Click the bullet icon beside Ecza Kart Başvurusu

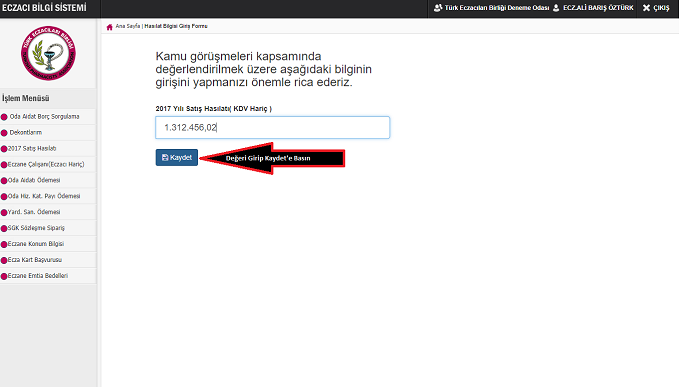pos(4,261)
